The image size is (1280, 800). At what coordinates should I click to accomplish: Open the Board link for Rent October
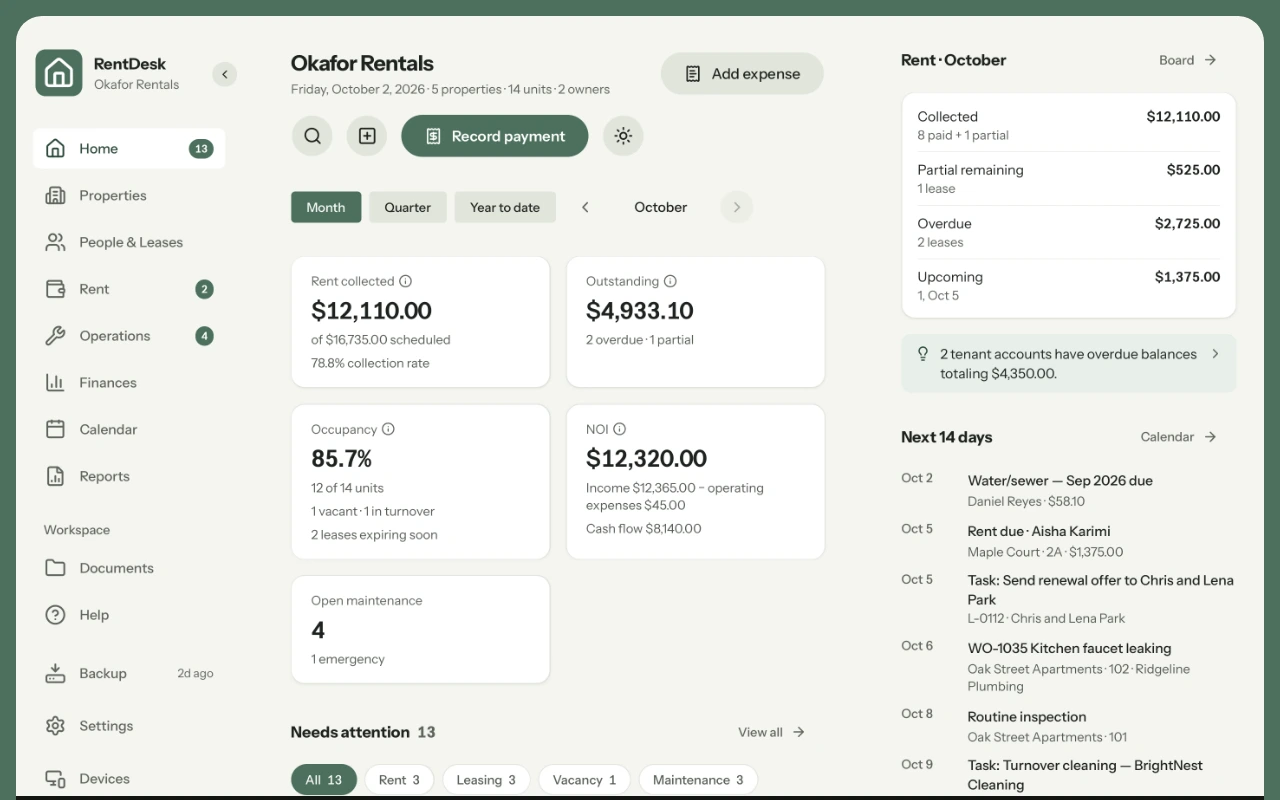coord(1188,60)
